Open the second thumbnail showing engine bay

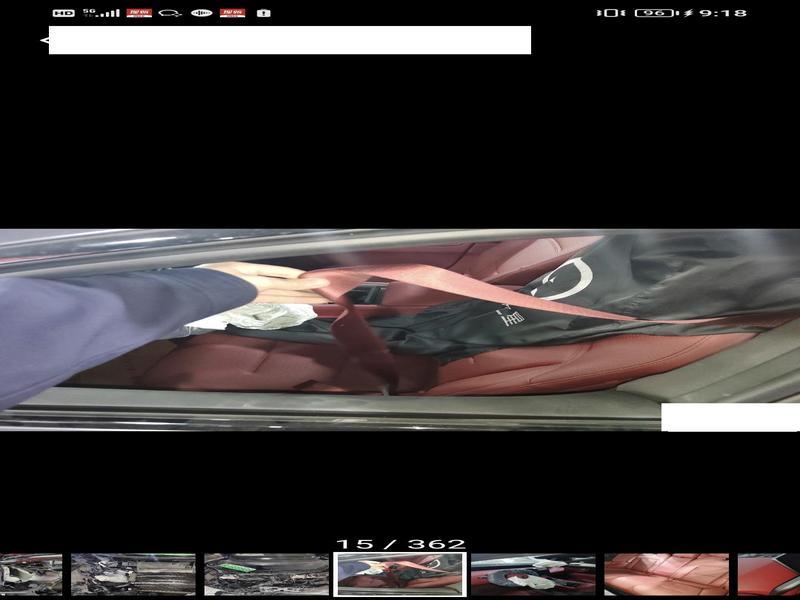133,575
